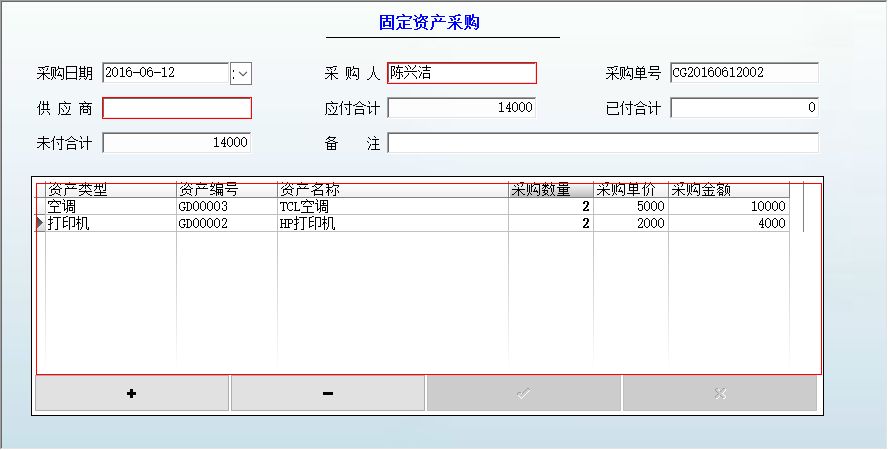Click the 采购人 field containing 陈兴洁
Image resolution: width=888 pixels, height=450 pixels.
462,73
